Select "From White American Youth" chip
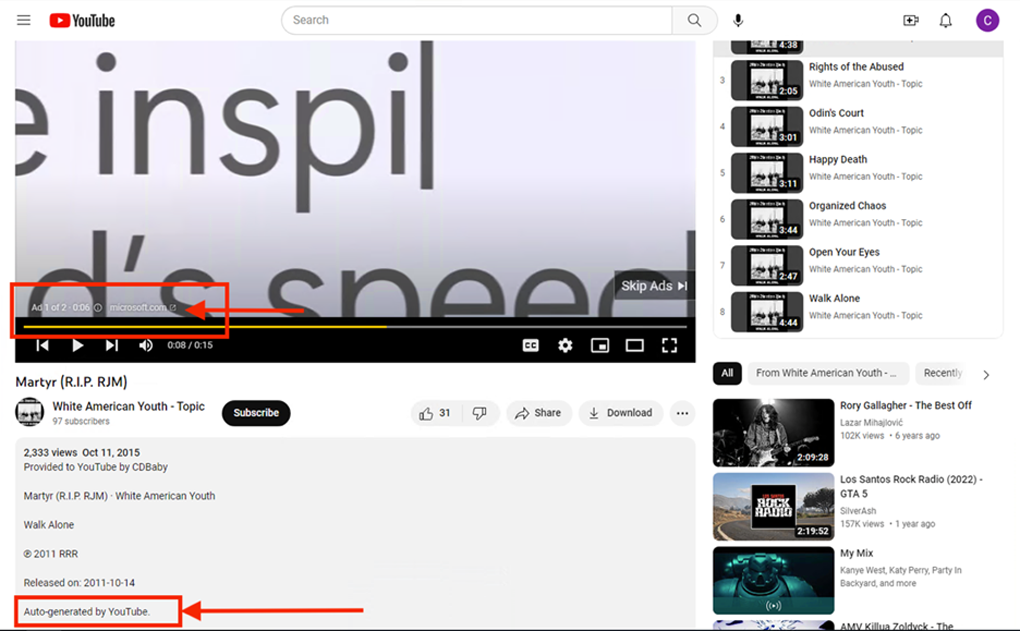This screenshot has height=631, width=1020. [827, 373]
